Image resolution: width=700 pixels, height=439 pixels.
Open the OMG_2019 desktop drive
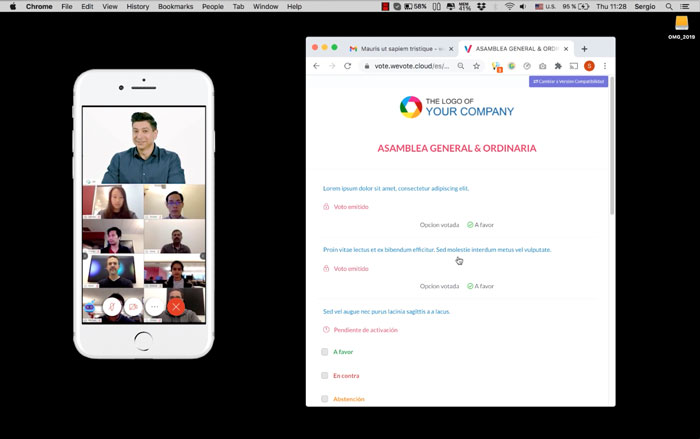681,26
